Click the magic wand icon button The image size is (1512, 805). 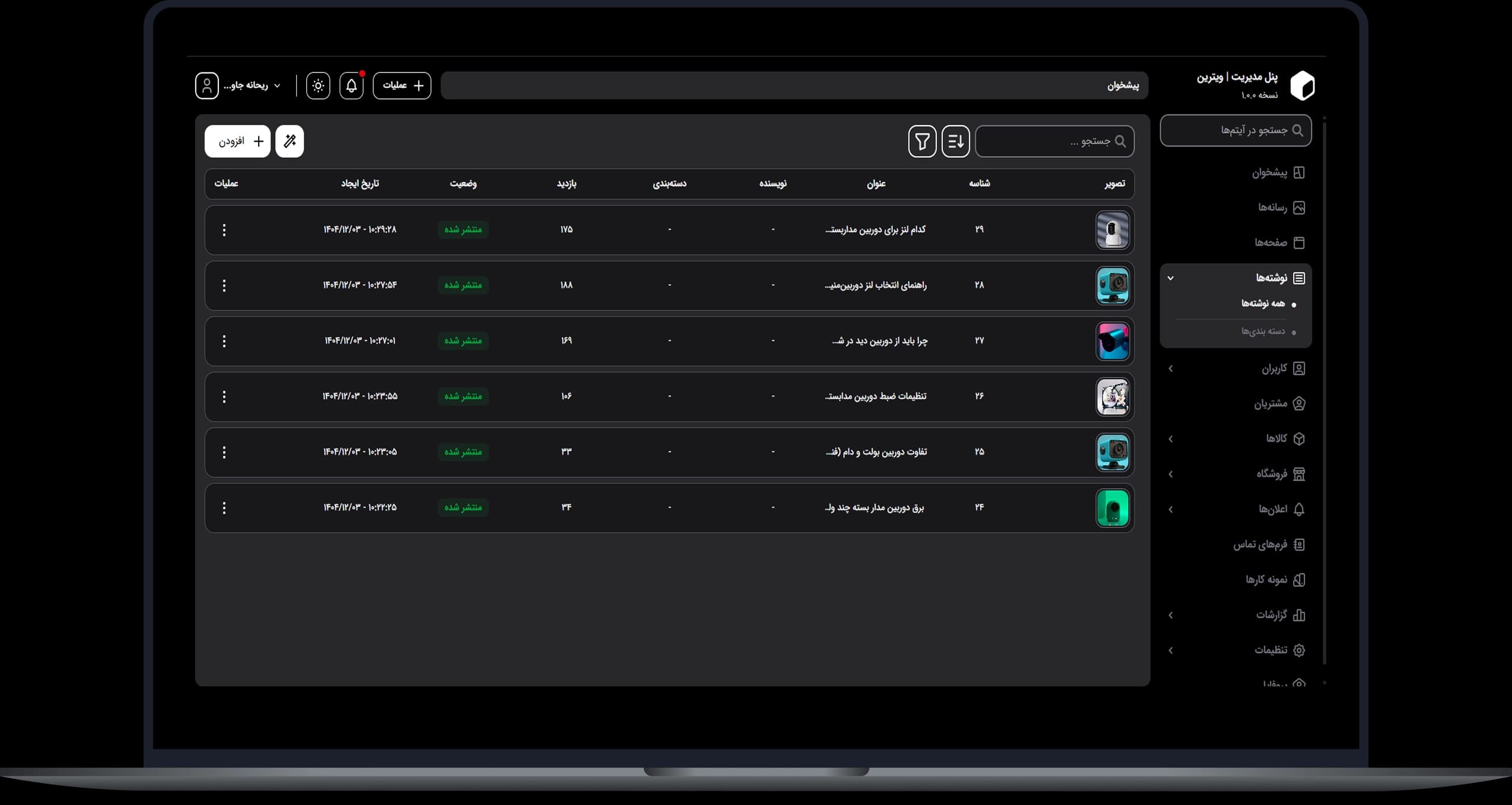click(x=290, y=141)
